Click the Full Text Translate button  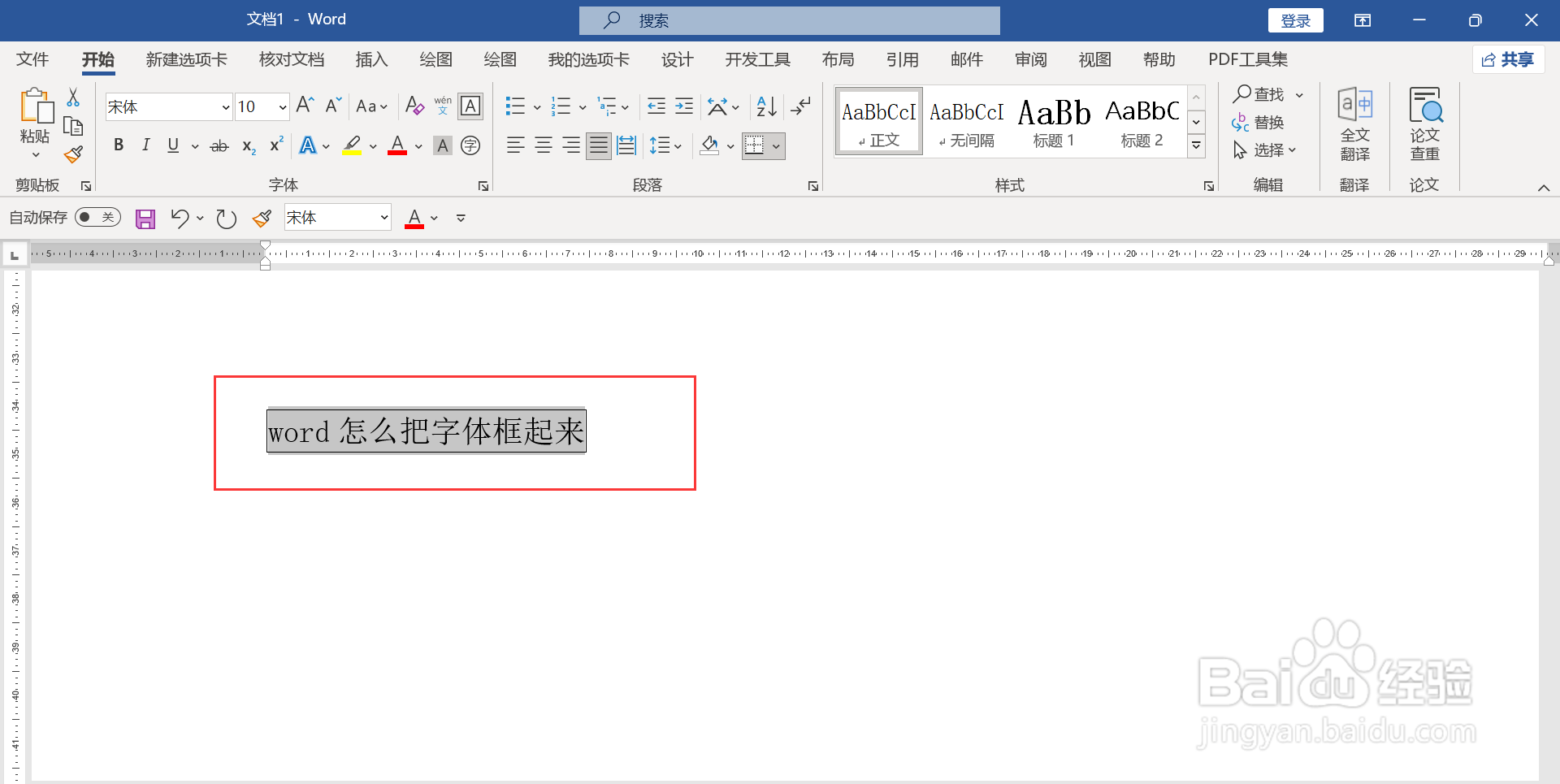(1354, 124)
